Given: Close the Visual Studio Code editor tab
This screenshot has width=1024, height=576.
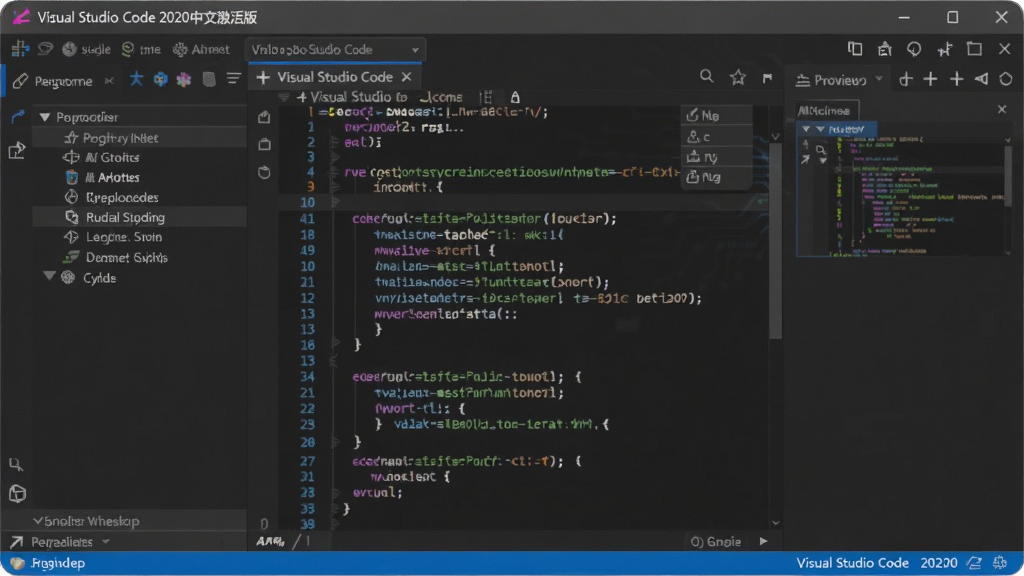Looking at the screenshot, I should [406, 77].
